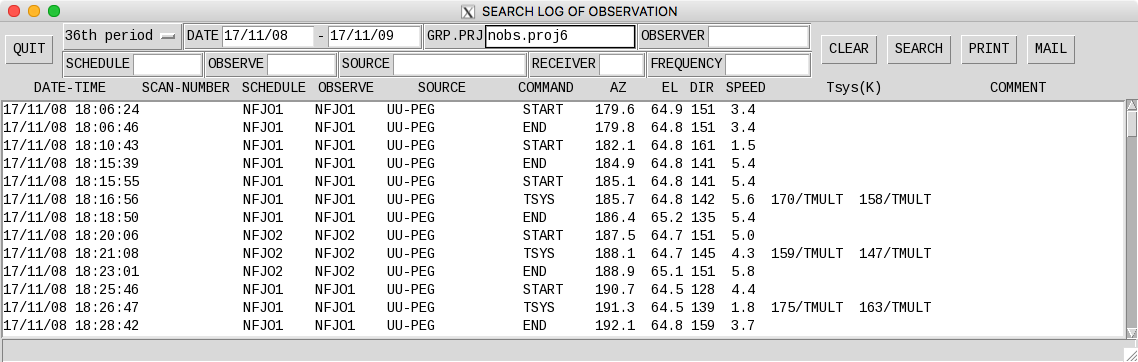
Task: Open the 36th period dropdown
Action: click(x=122, y=36)
